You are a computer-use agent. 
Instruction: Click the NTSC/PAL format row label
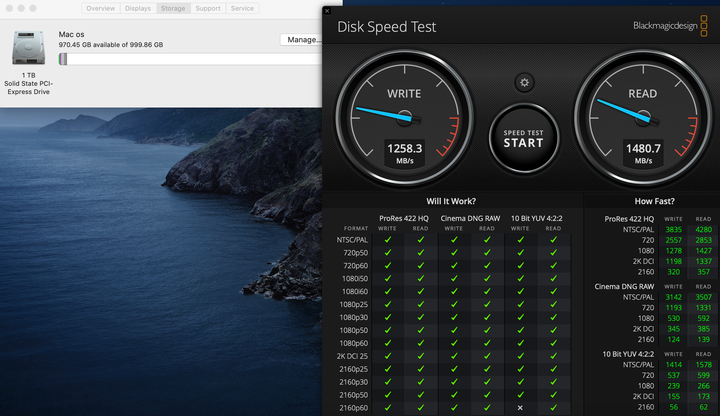352,240
